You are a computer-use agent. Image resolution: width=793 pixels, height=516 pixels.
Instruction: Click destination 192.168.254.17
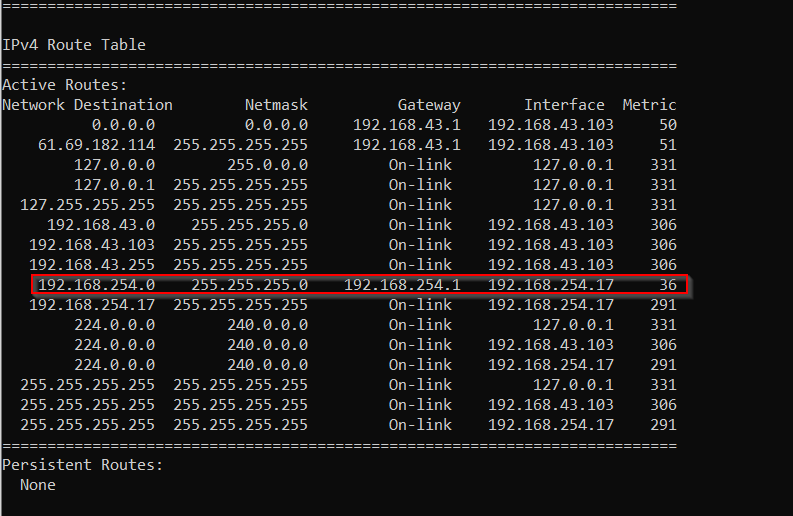point(92,305)
